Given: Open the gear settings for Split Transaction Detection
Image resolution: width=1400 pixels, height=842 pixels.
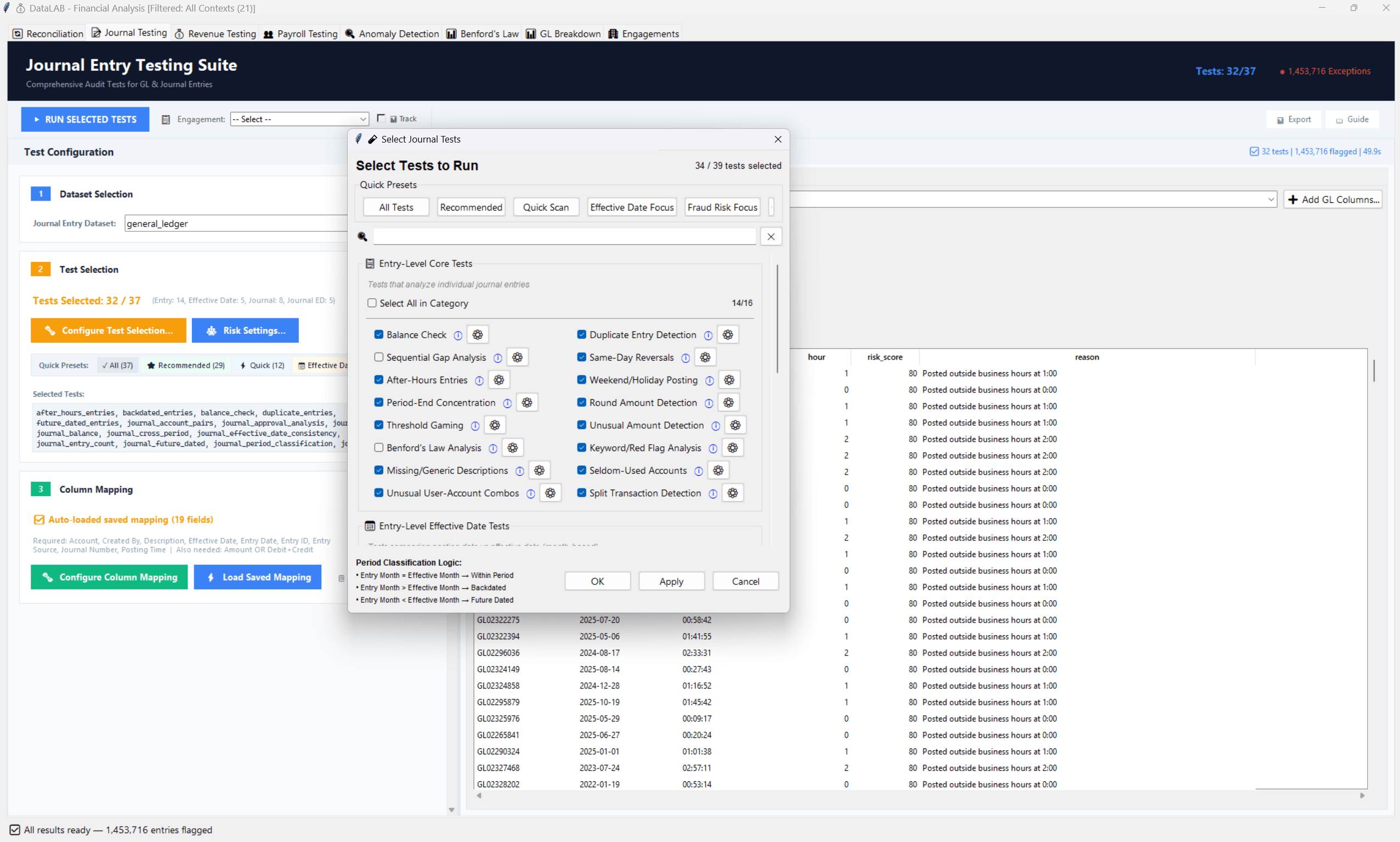Looking at the screenshot, I should click(733, 493).
